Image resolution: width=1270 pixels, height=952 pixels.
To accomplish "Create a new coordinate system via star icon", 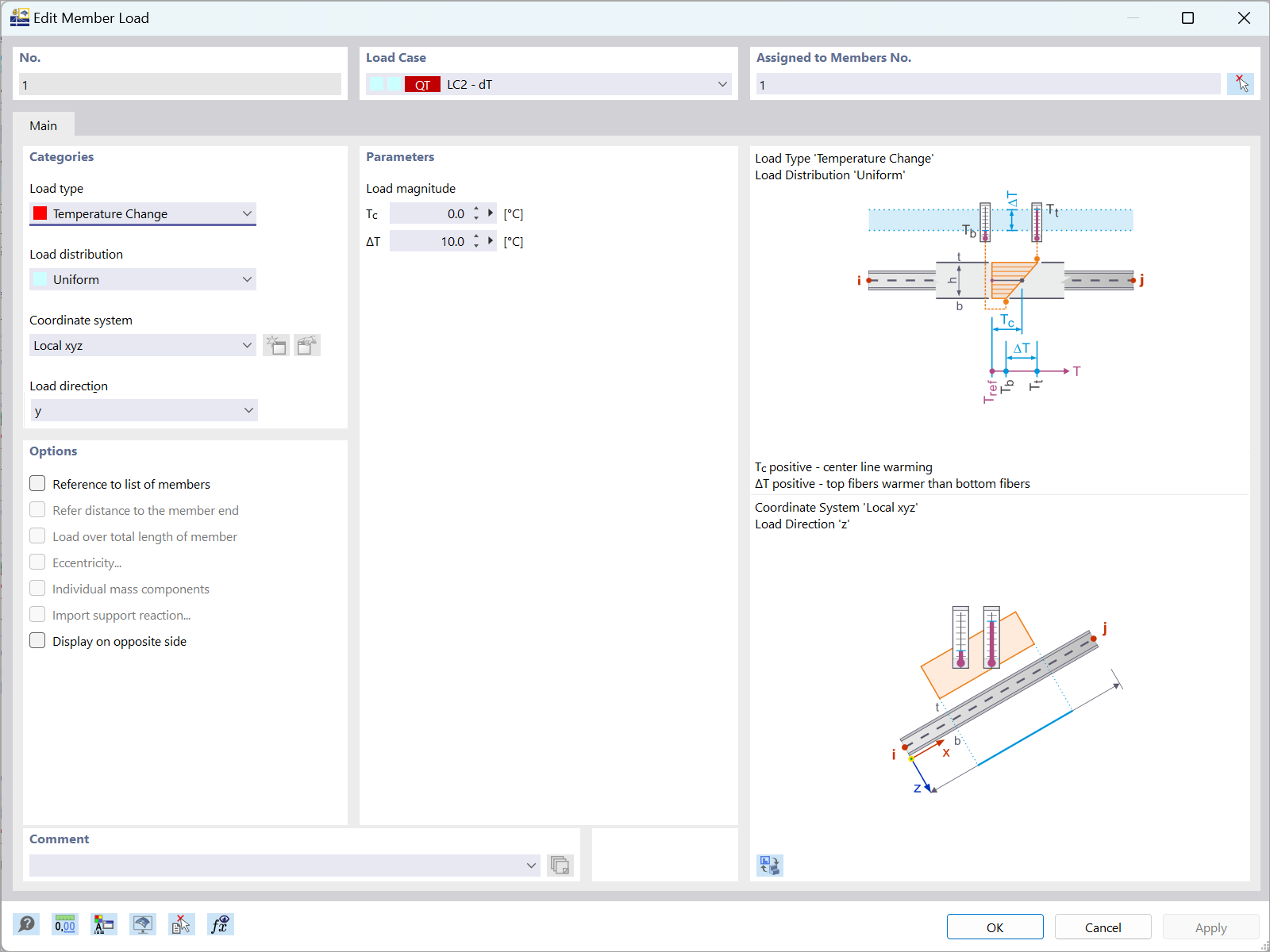I will [x=276, y=345].
